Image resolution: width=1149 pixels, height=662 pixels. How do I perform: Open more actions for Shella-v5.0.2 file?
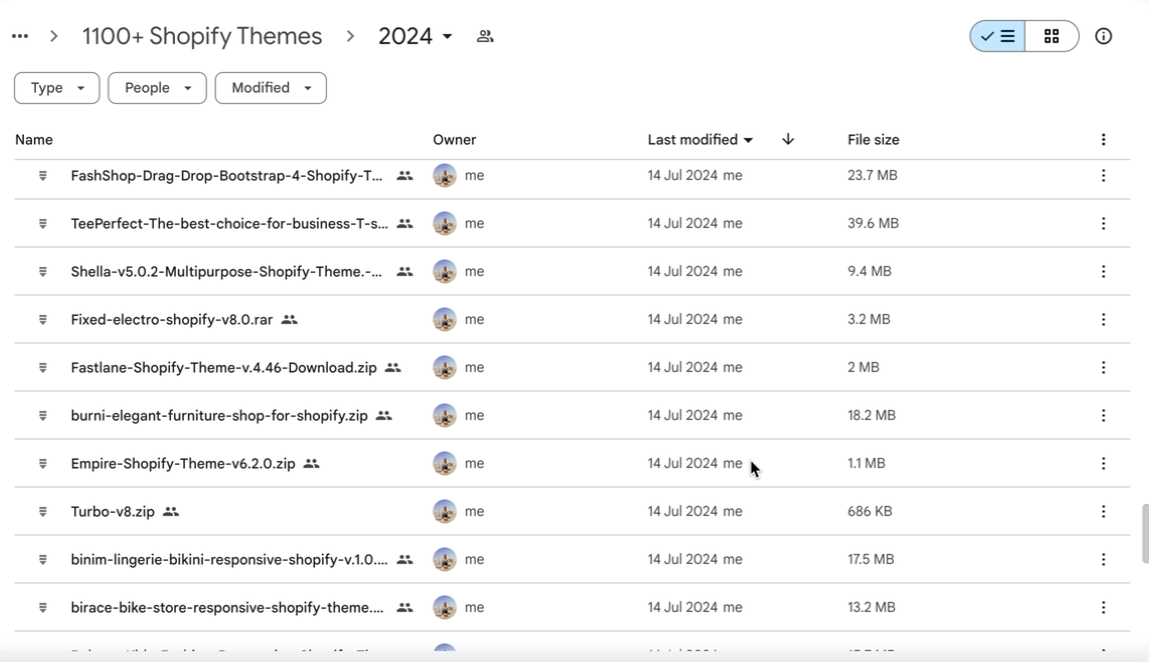coord(1104,271)
